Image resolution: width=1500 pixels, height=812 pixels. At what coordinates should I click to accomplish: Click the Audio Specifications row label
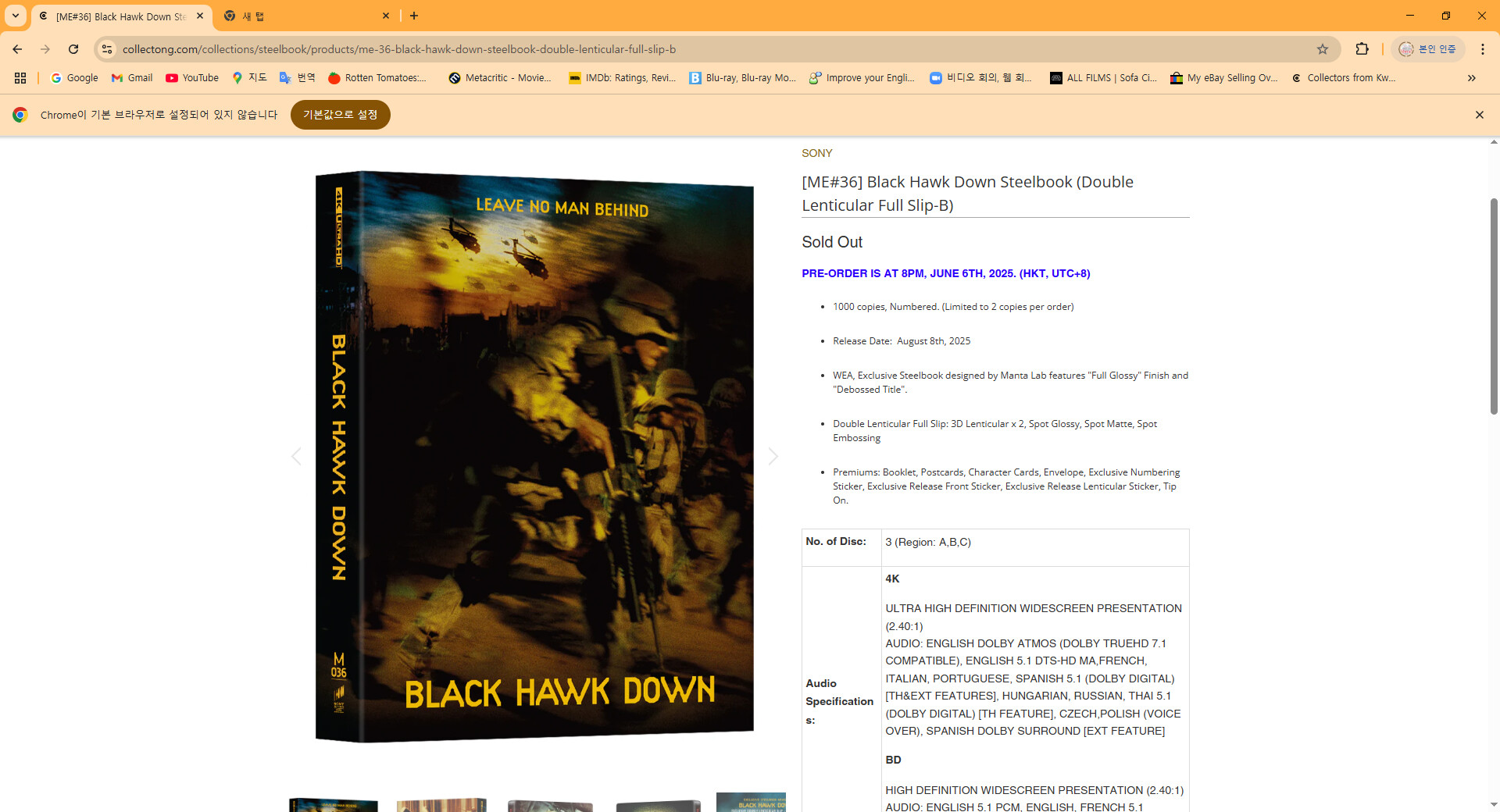(840, 701)
